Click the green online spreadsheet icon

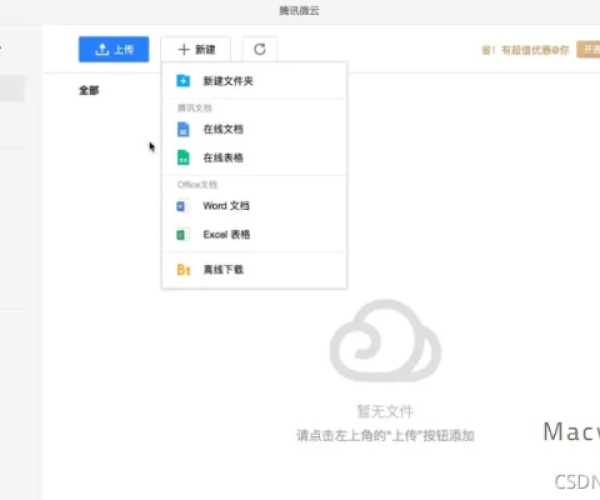point(183,158)
